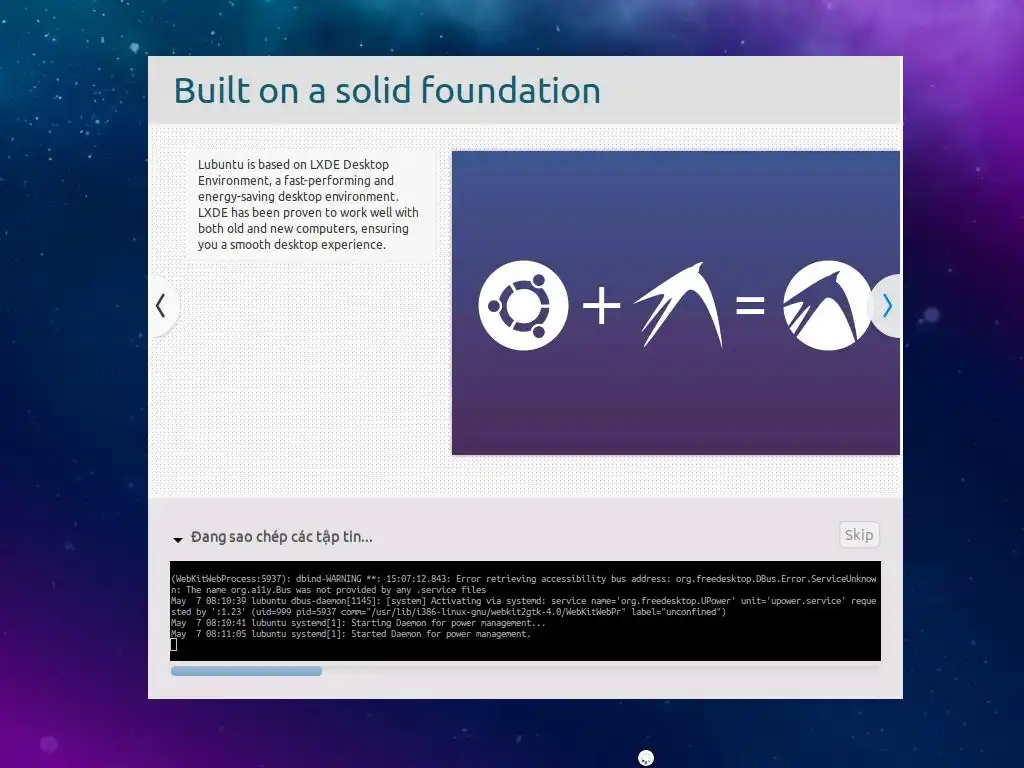Viewport: 1024px width, 768px height.
Task: Click the 'Started Daemon for power management' log line
Action: (x=351, y=634)
